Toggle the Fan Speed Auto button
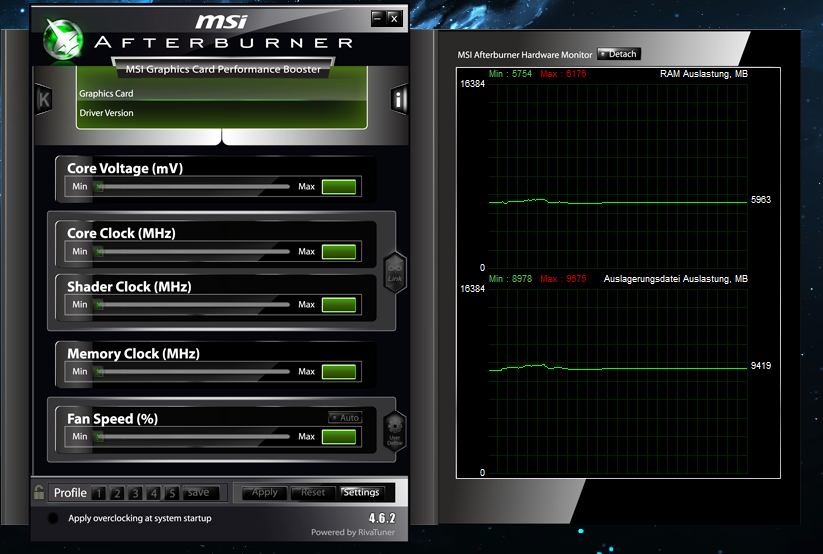The image size is (823, 554). (x=345, y=417)
